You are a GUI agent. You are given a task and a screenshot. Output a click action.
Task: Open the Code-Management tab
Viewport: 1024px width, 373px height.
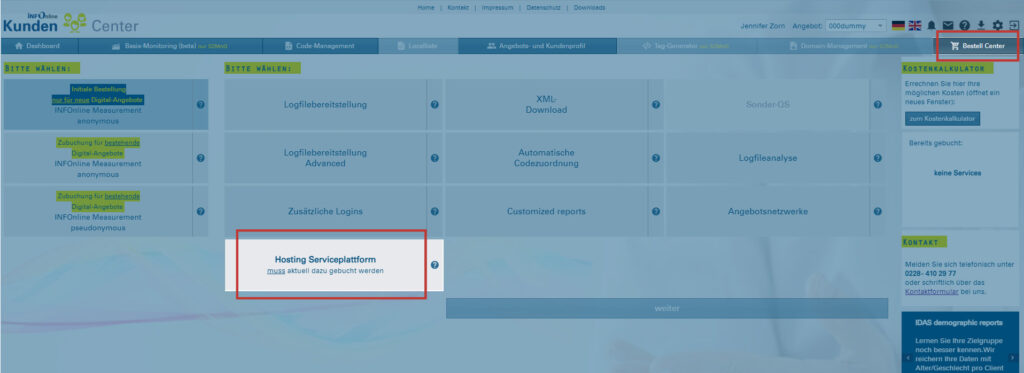[321, 46]
